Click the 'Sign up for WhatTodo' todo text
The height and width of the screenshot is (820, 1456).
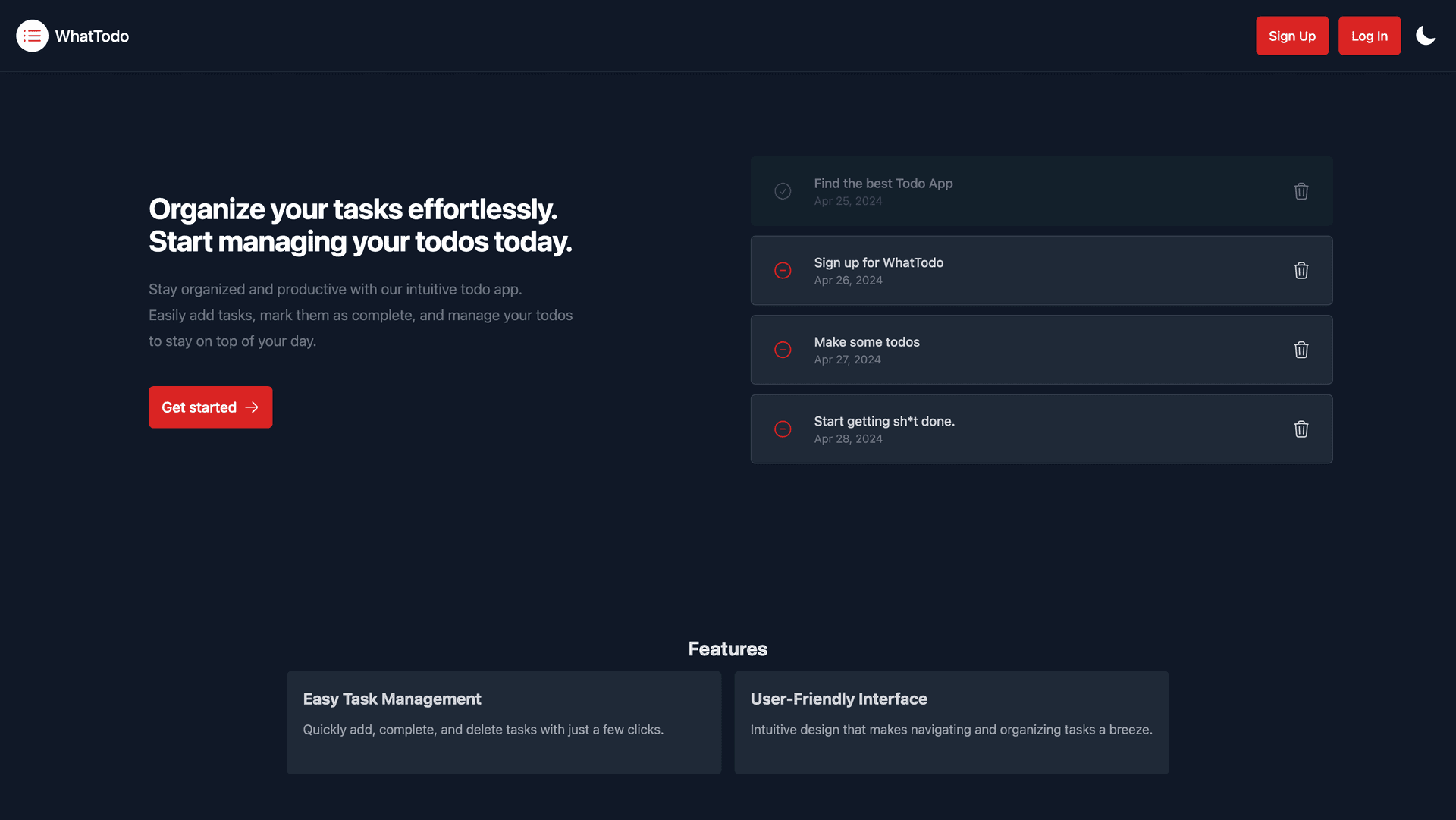pyautogui.click(x=878, y=262)
